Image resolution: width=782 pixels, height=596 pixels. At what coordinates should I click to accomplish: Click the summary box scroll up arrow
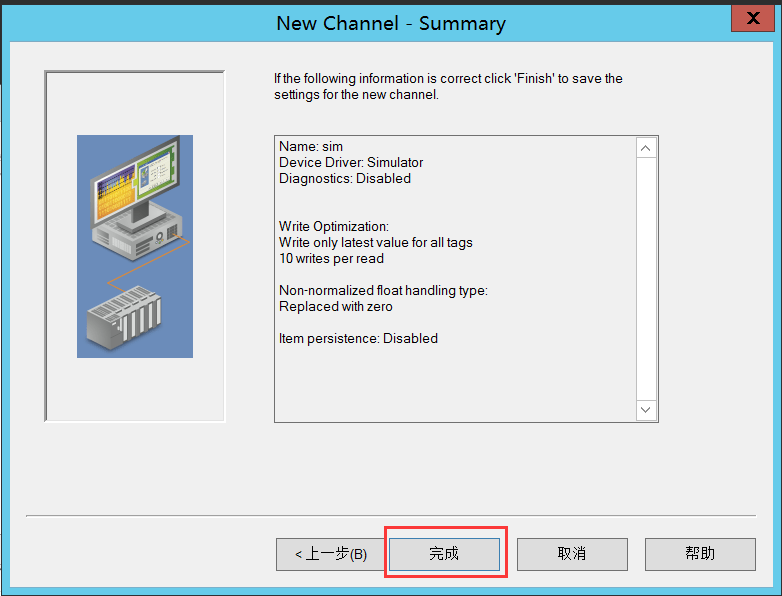646,148
